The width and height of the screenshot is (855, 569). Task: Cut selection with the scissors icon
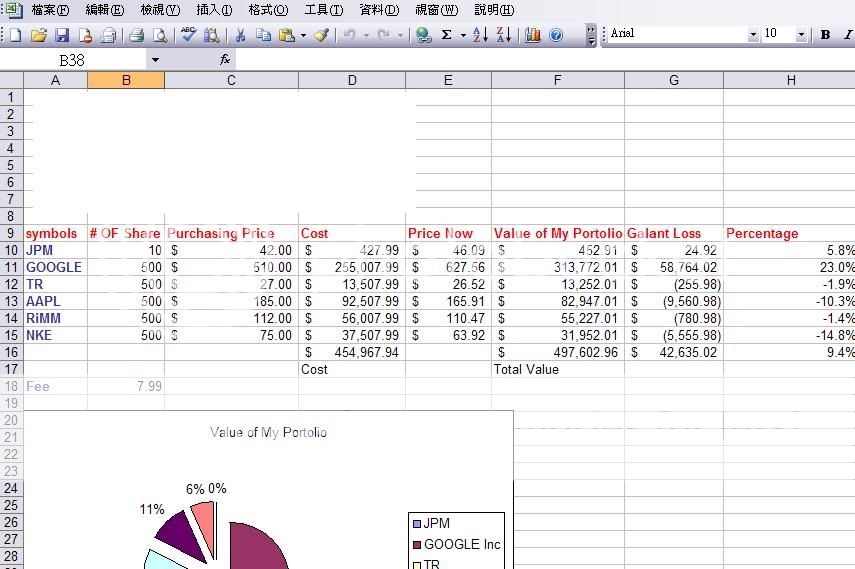click(240, 35)
